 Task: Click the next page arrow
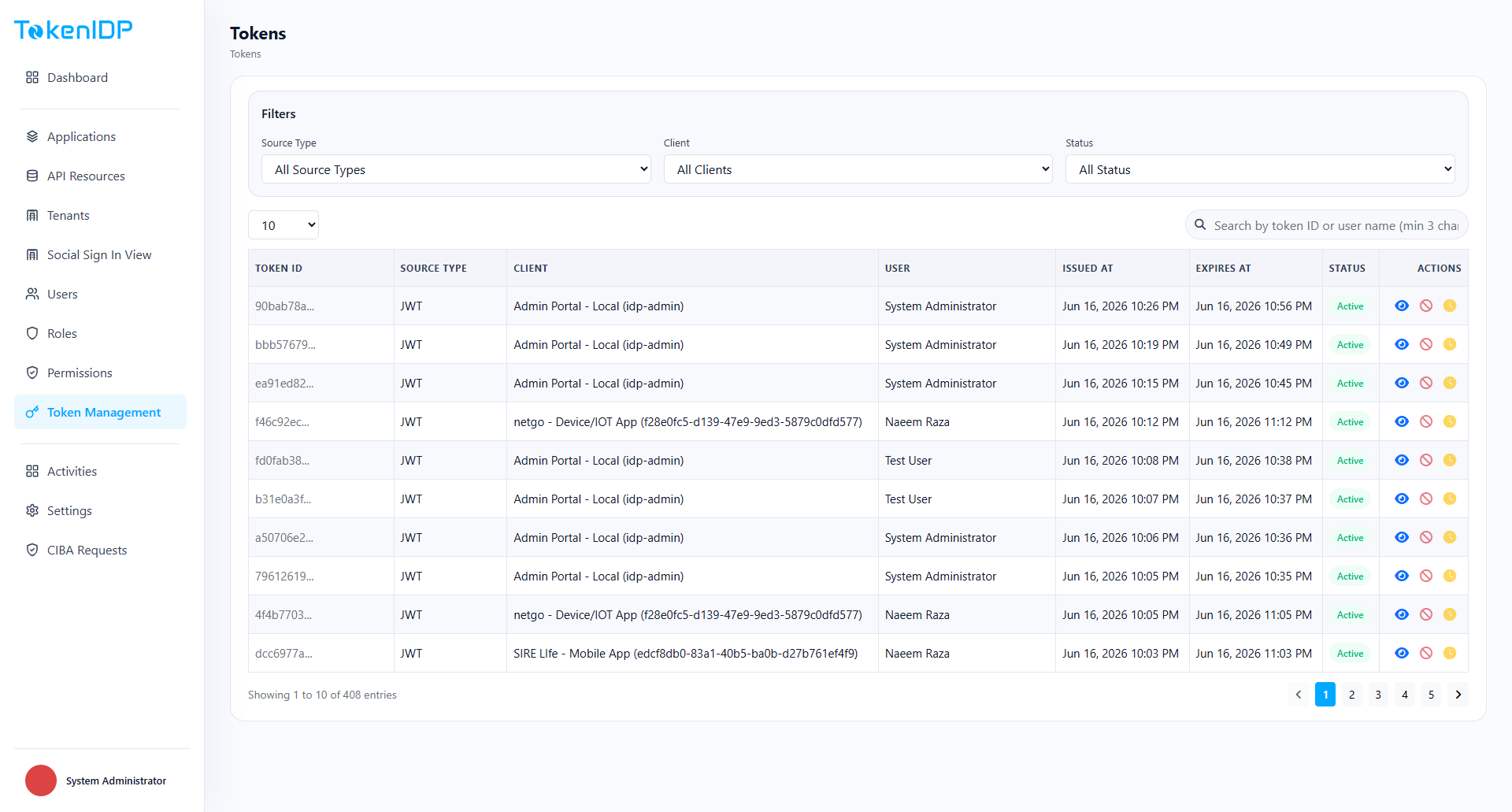coord(1458,695)
